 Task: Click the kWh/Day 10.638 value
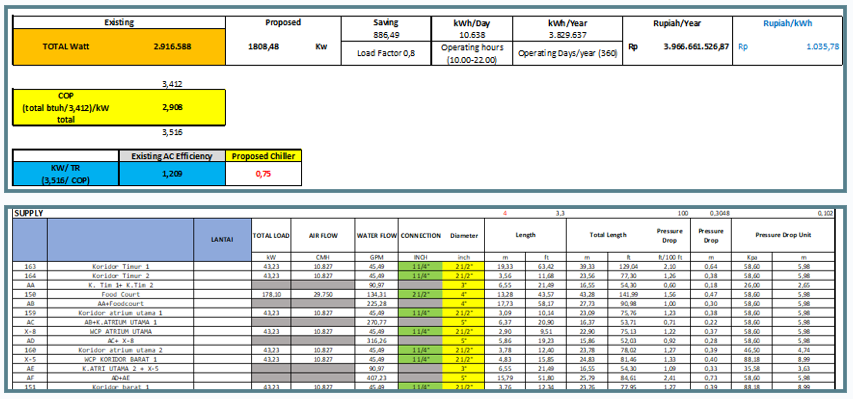pyautogui.click(x=472, y=35)
